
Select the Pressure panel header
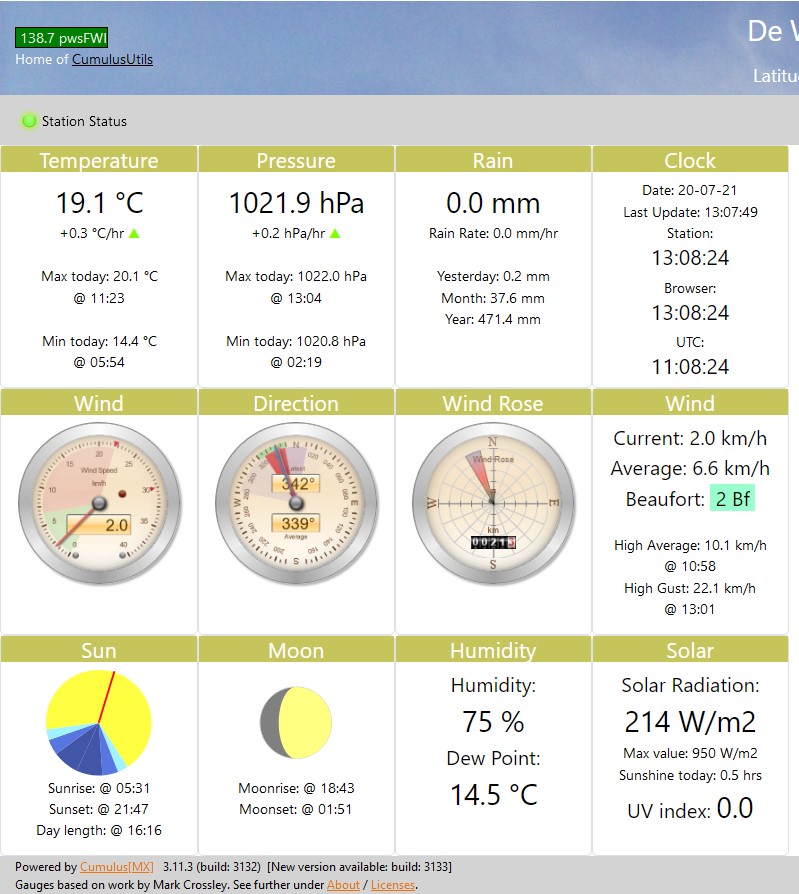click(x=296, y=160)
